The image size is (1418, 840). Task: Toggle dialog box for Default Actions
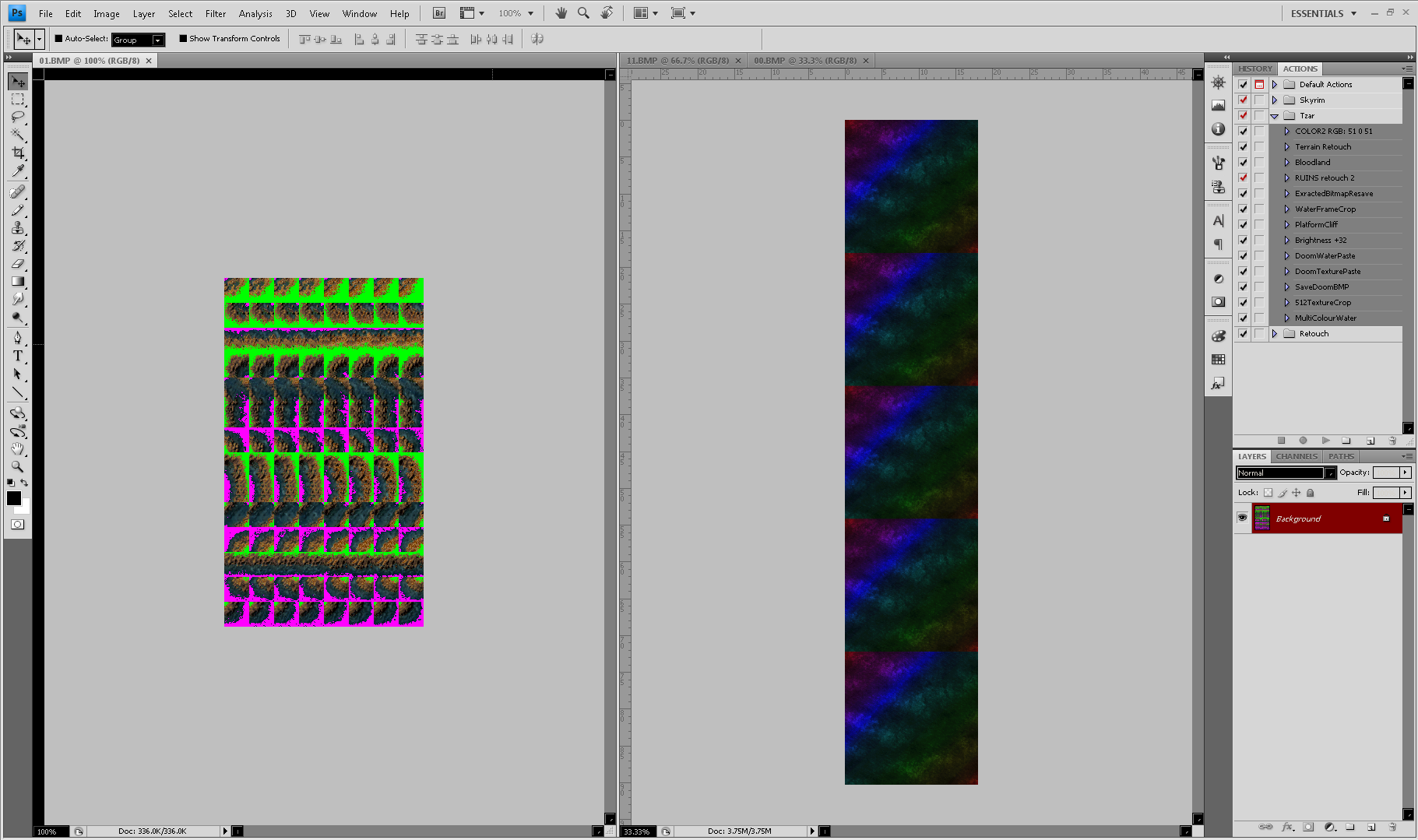pos(1259,84)
